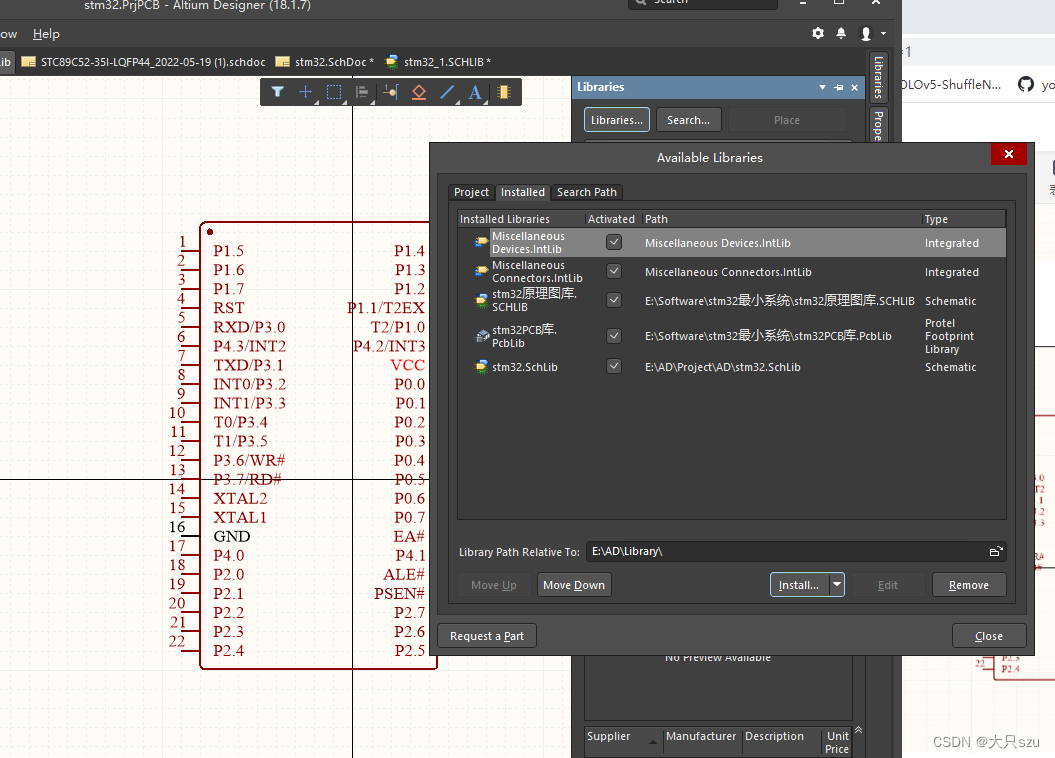This screenshot has width=1055, height=758.
Task: Open Libraries panel options dropdown arrow
Action: (x=822, y=87)
